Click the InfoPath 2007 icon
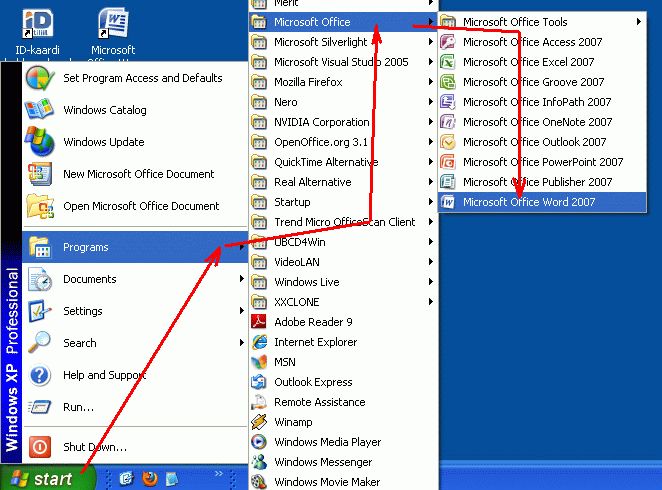The image size is (662, 490). [x=448, y=102]
